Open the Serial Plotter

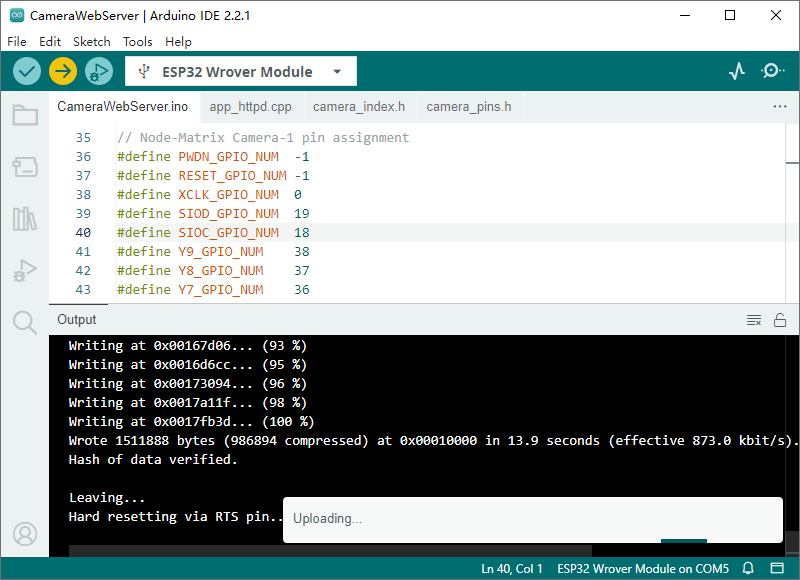(737, 71)
